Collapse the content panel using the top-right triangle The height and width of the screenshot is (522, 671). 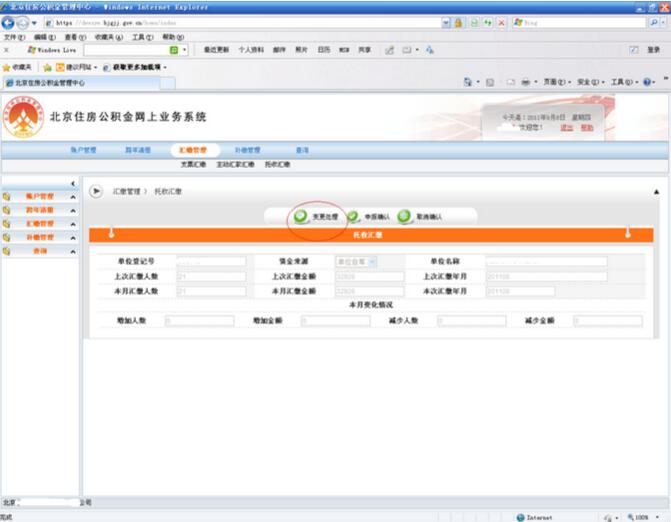point(656,192)
